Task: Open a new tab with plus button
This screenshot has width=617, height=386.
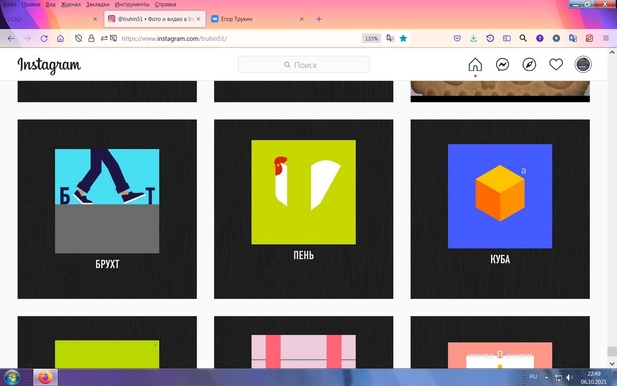Action: [319, 19]
